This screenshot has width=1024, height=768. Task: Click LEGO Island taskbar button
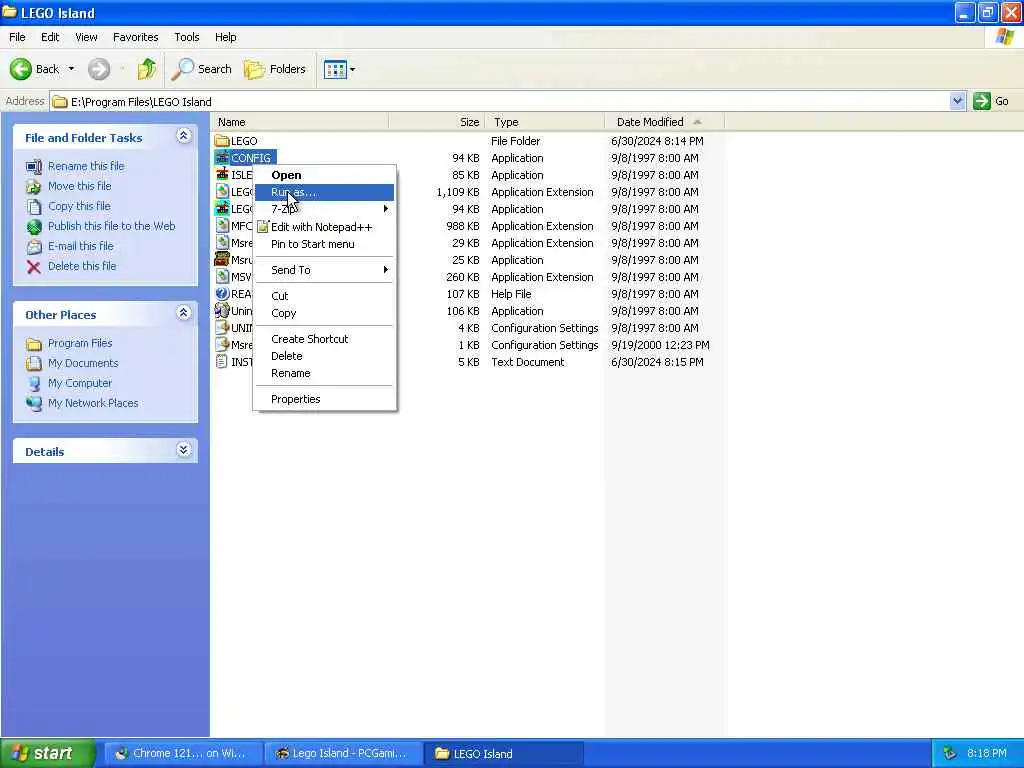pyautogui.click(x=504, y=753)
